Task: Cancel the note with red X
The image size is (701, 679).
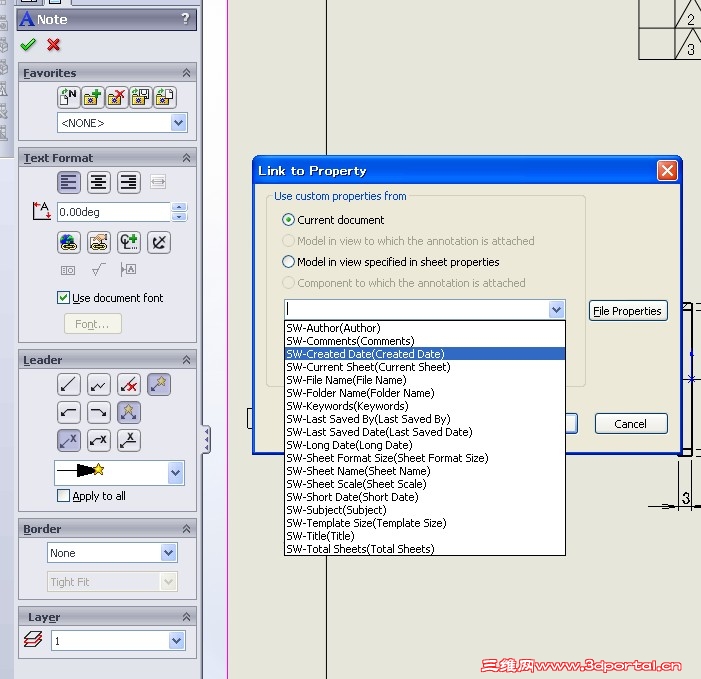Action: tap(54, 45)
